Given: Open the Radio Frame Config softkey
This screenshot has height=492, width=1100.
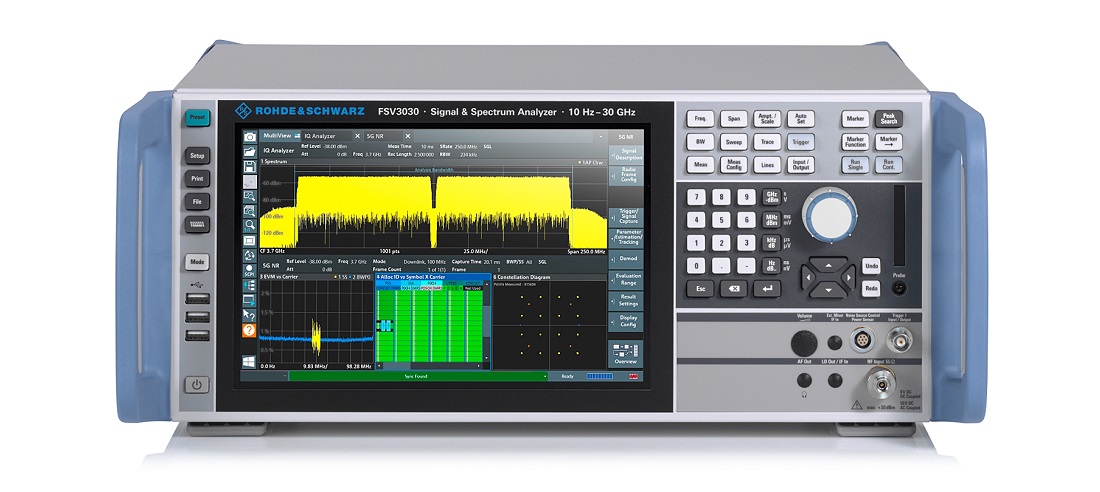Looking at the screenshot, I should 626,175.
